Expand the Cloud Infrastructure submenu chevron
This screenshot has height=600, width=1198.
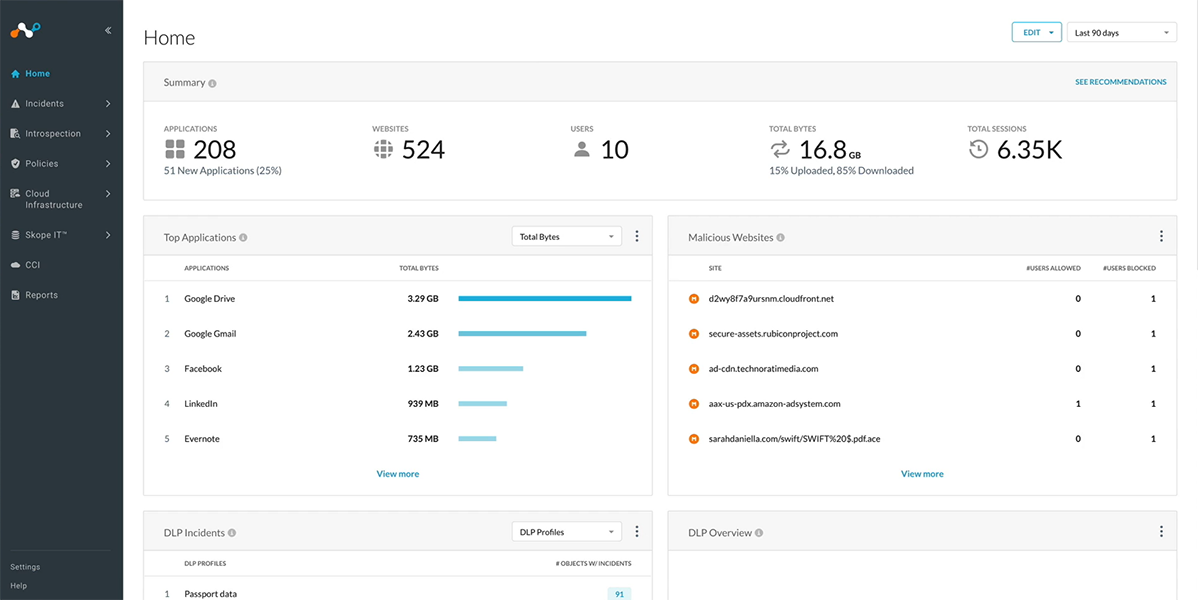[108, 194]
